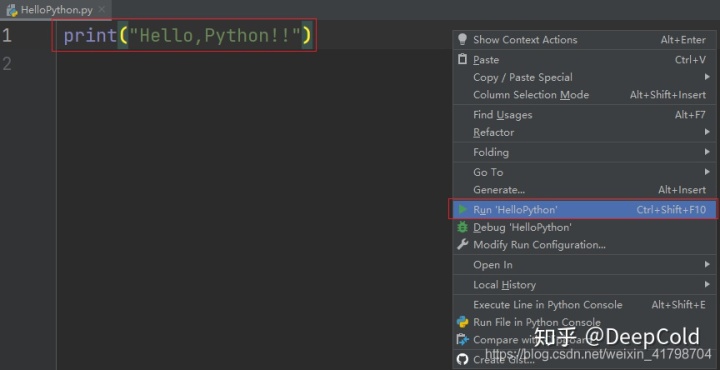Switch to the HelloPython.py tab
720x370 pixels.
coord(50,10)
